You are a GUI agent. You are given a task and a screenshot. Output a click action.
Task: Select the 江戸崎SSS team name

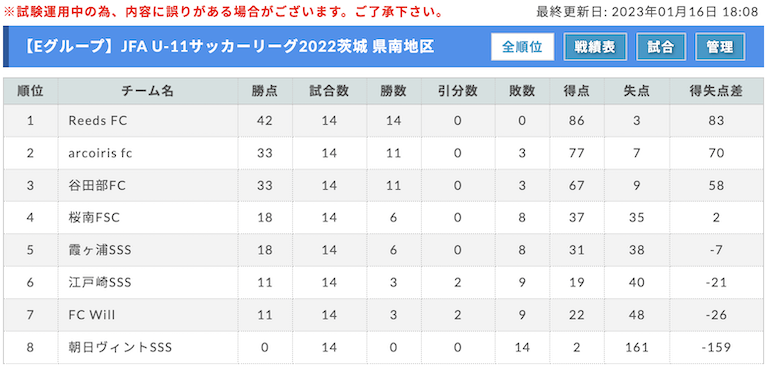pyautogui.click(x=100, y=283)
